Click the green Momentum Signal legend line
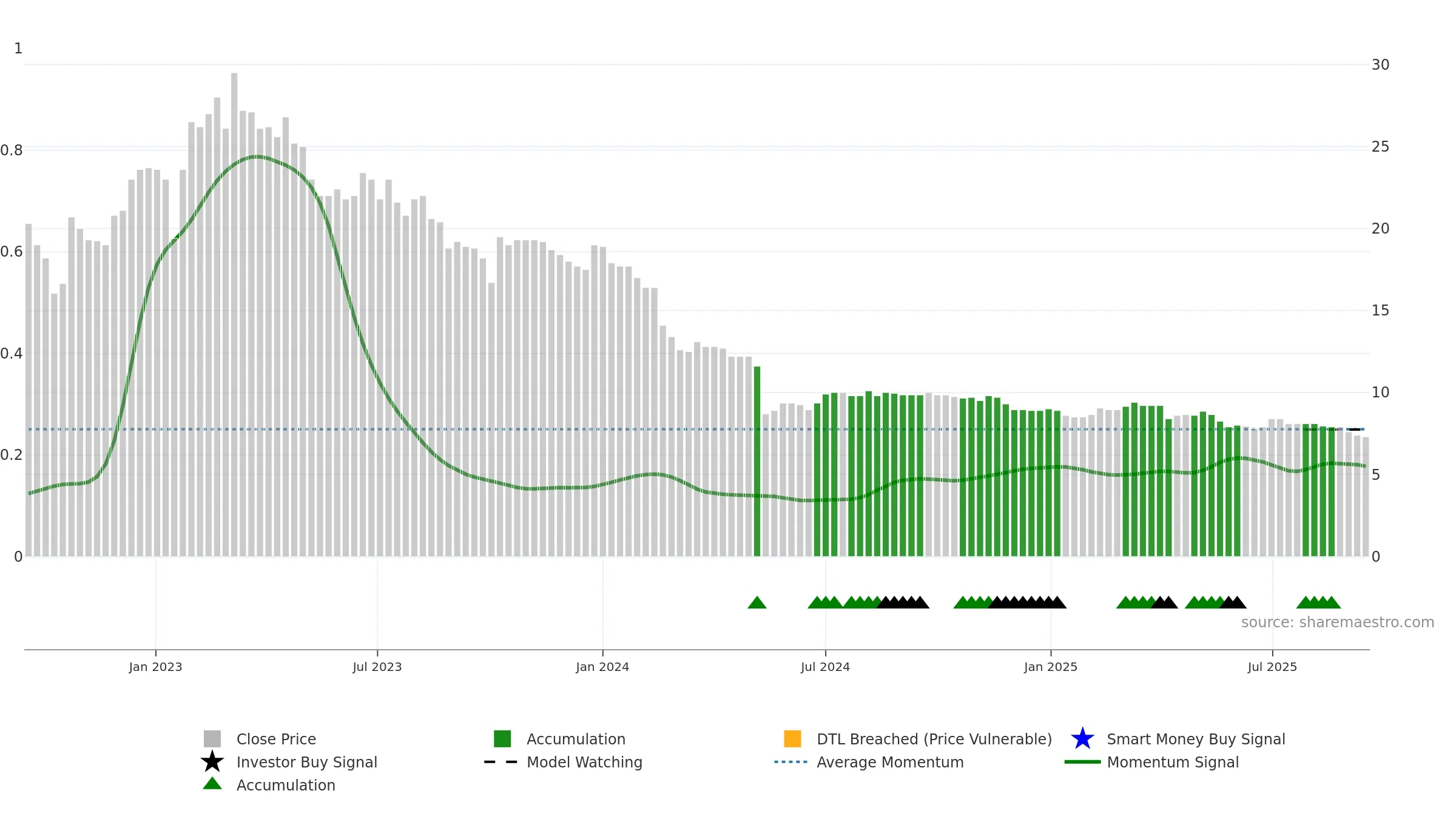 coord(1082,762)
